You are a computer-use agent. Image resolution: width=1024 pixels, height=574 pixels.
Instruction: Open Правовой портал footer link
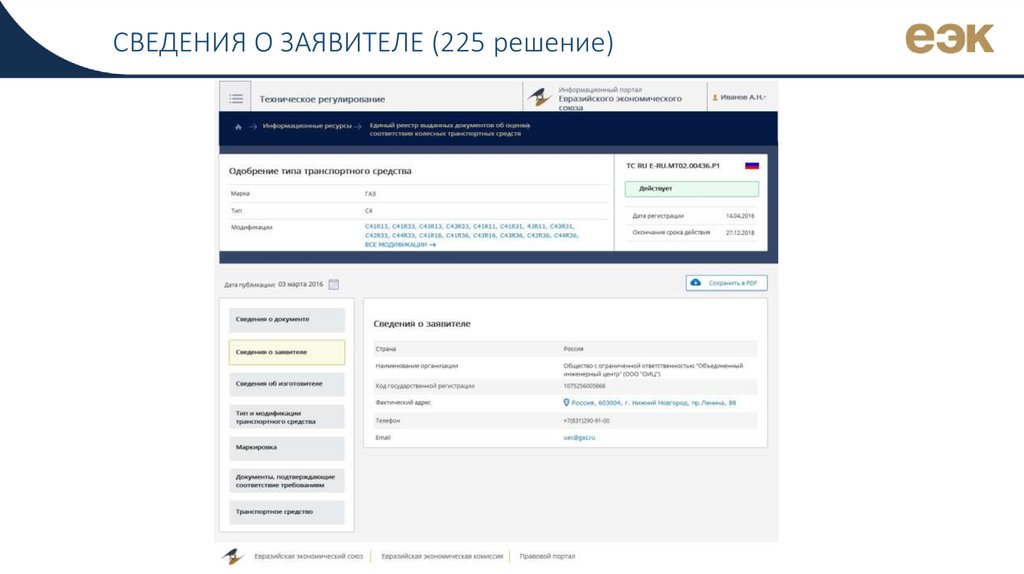click(547, 556)
